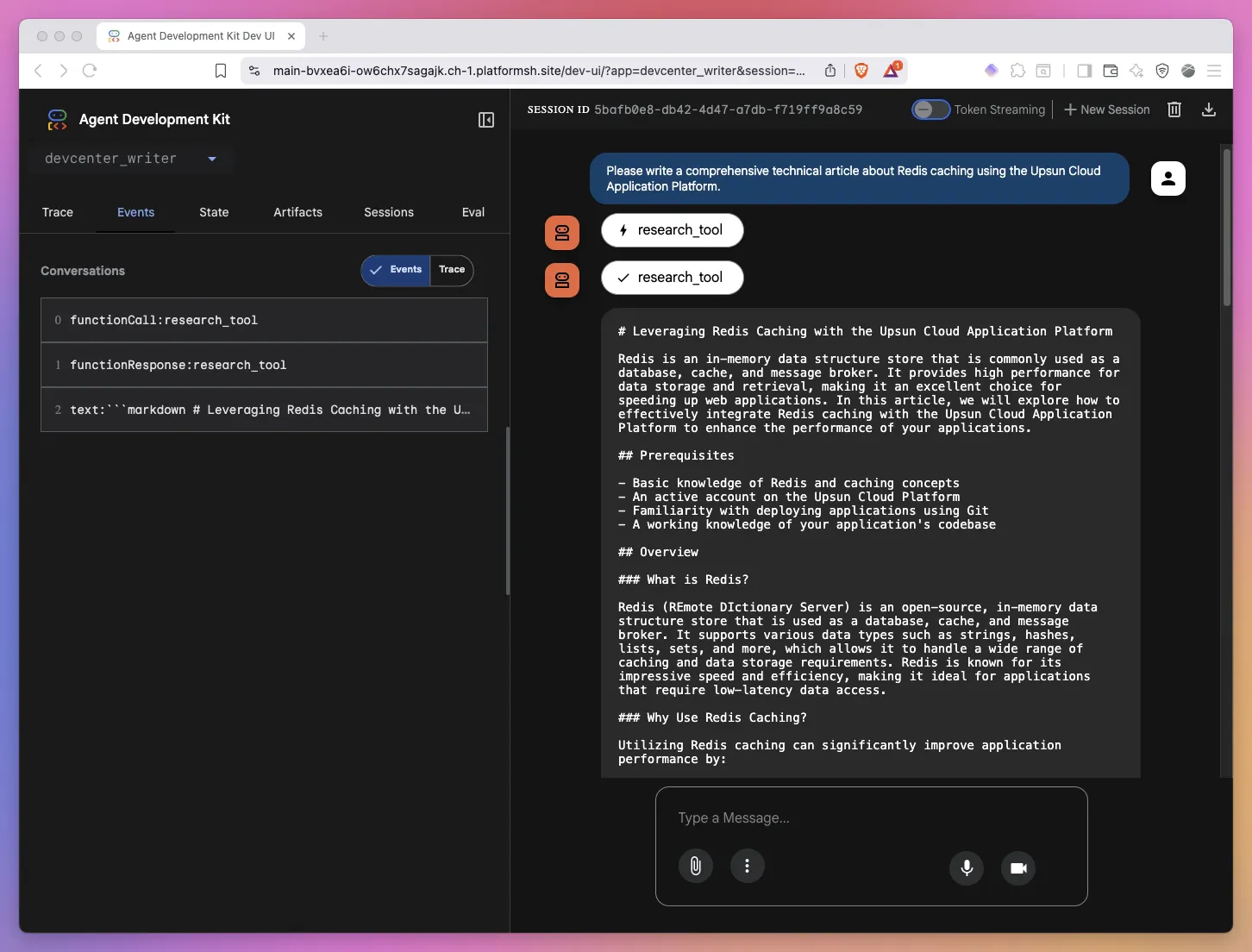This screenshot has height=952, width=1252.
Task: Click the session ID value
Action: [728, 110]
